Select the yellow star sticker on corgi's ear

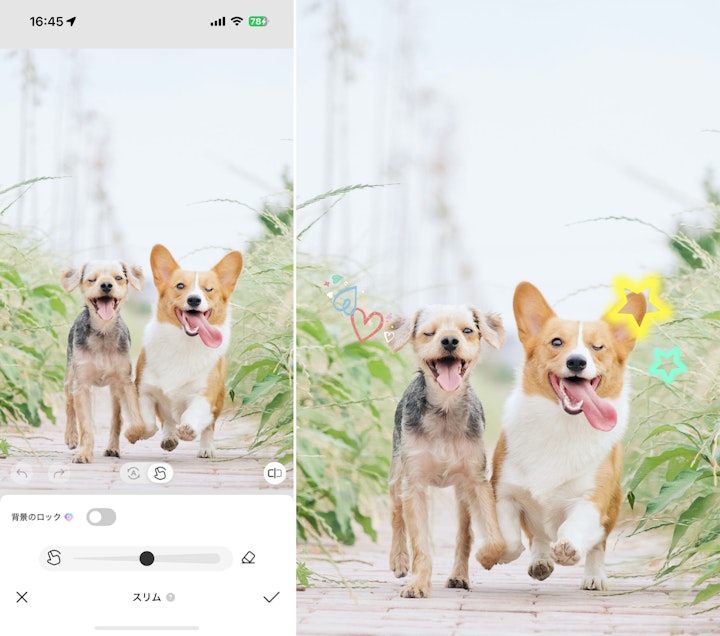pos(638,304)
